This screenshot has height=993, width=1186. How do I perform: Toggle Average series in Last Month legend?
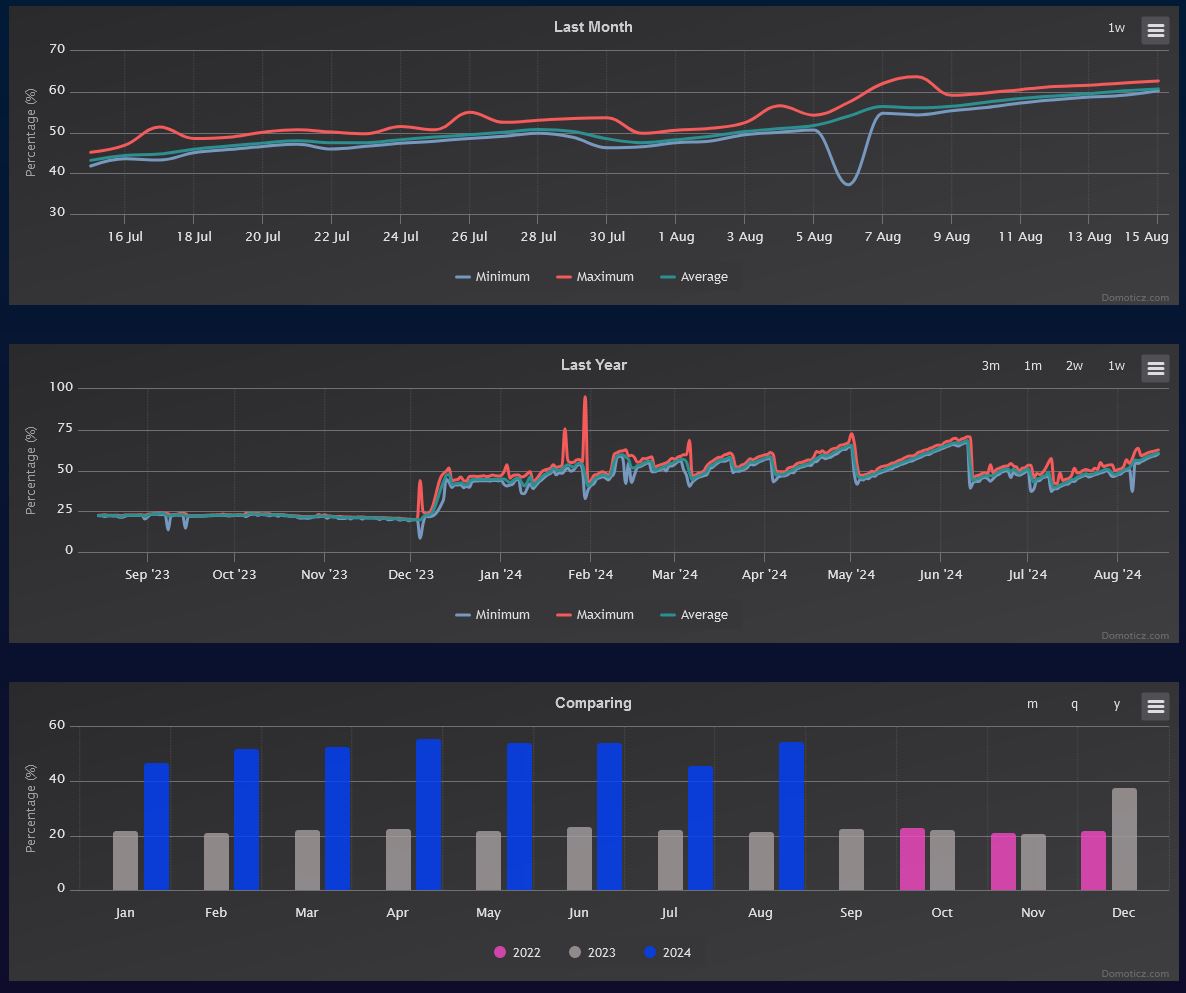pyautogui.click(x=694, y=277)
